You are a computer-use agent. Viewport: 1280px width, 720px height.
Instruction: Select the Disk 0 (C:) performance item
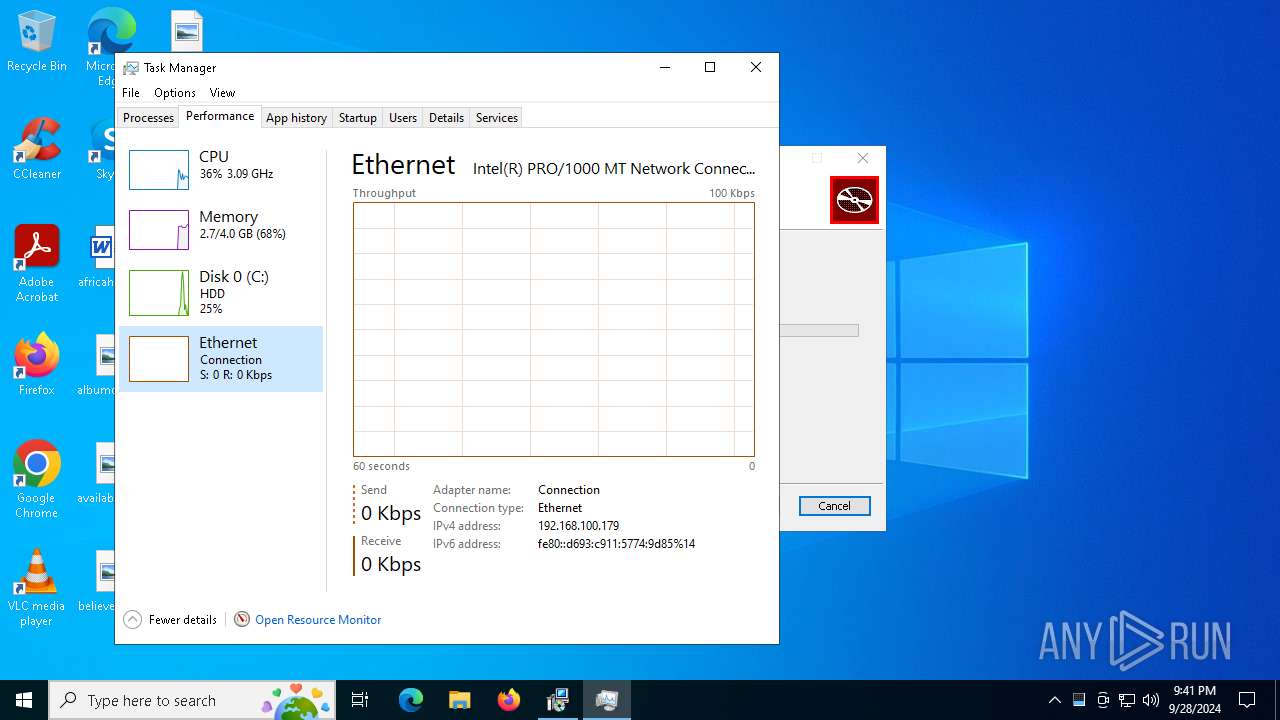(x=221, y=292)
